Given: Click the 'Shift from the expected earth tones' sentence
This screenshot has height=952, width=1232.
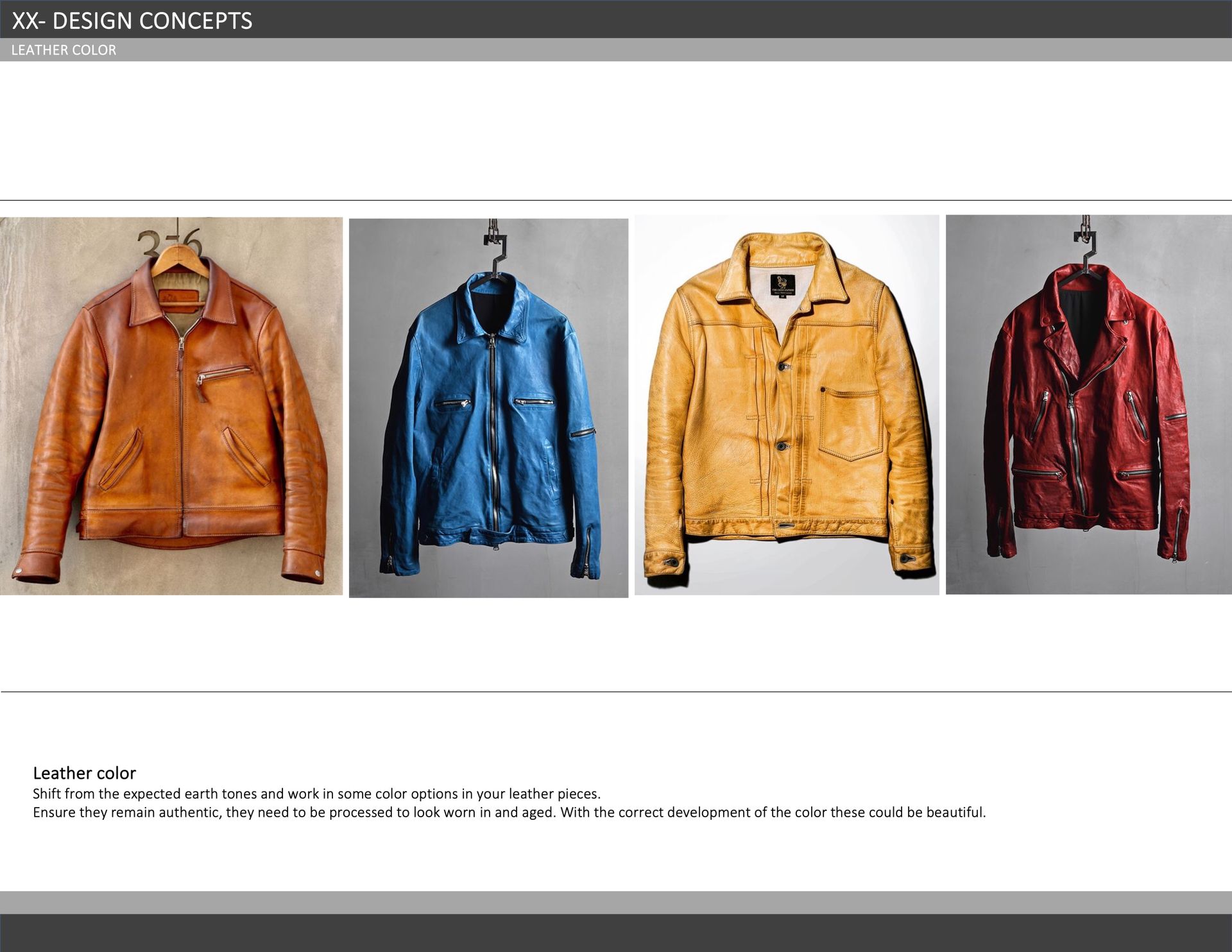Looking at the screenshot, I should 316,794.
